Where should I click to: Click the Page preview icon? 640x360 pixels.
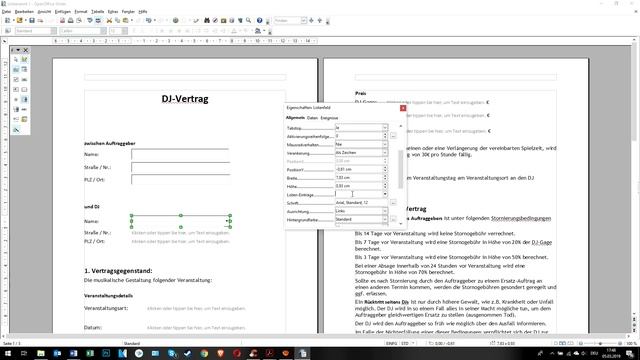click(79, 20)
